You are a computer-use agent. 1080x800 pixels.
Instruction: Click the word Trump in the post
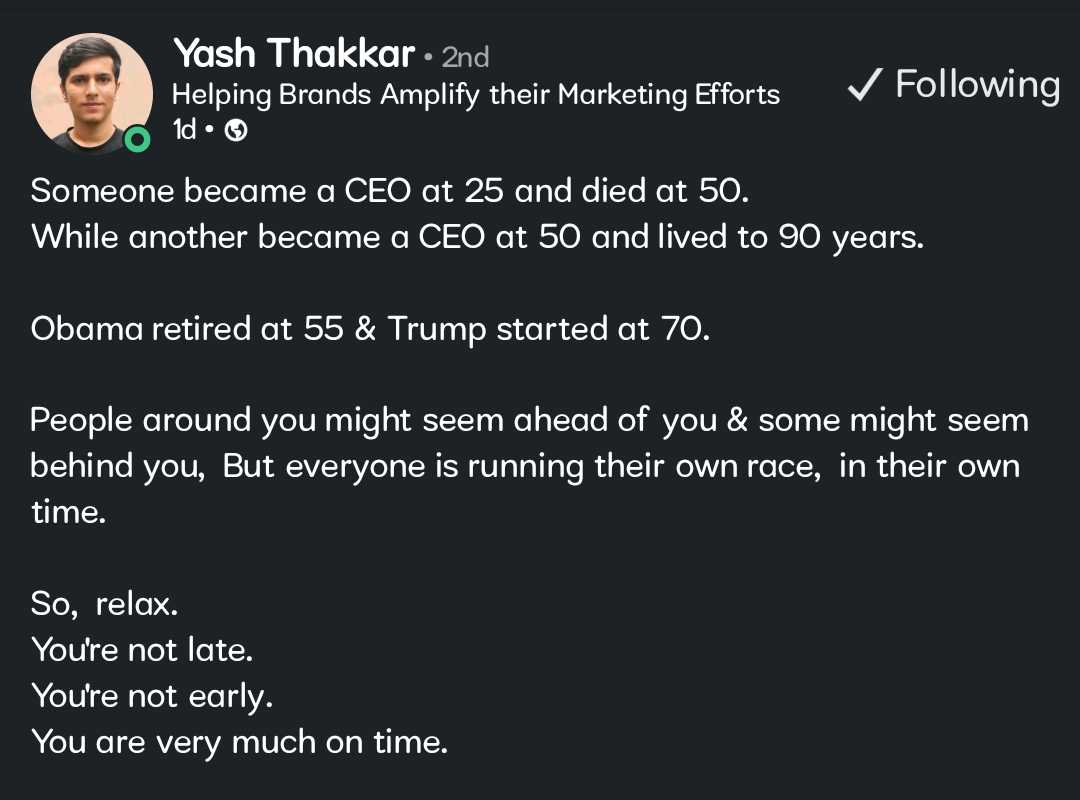tap(437, 329)
